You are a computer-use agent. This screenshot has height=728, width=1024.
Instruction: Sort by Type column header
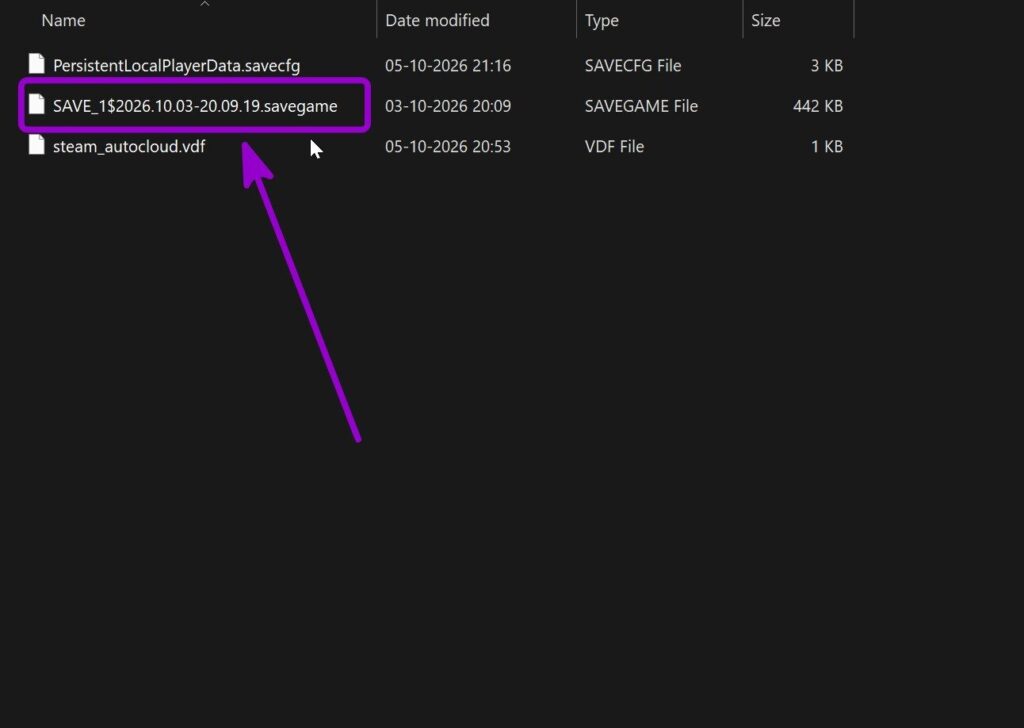tap(601, 21)
